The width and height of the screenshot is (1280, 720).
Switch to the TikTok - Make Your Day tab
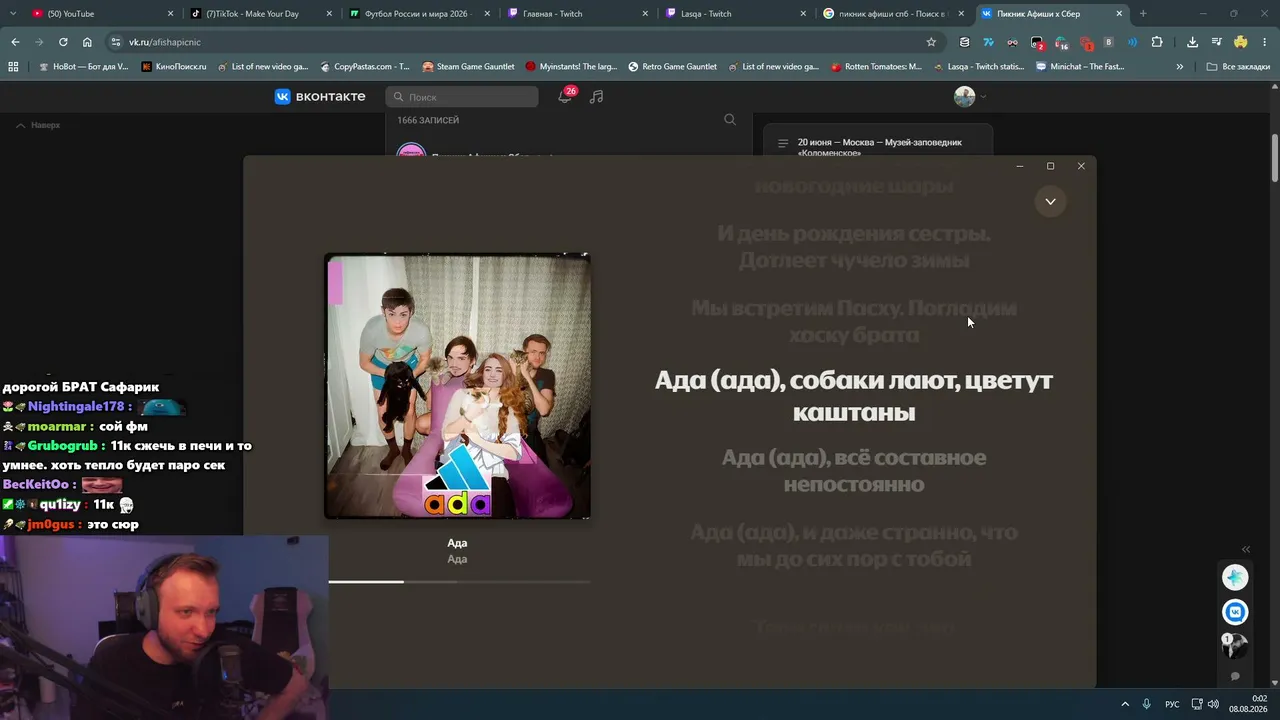pos(260,14)
